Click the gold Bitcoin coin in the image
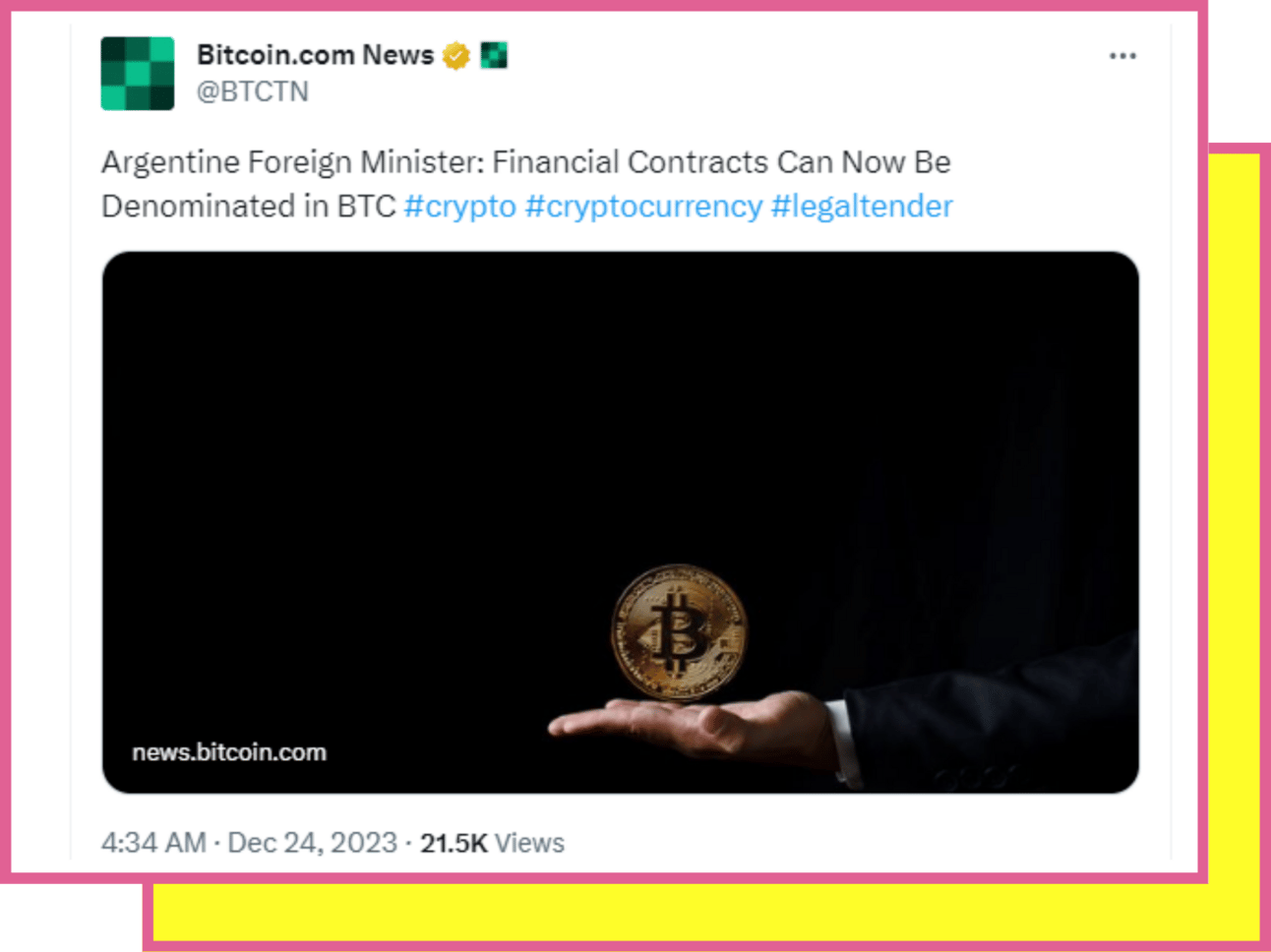Screen dimensions: 1271x952 [678, 631]
